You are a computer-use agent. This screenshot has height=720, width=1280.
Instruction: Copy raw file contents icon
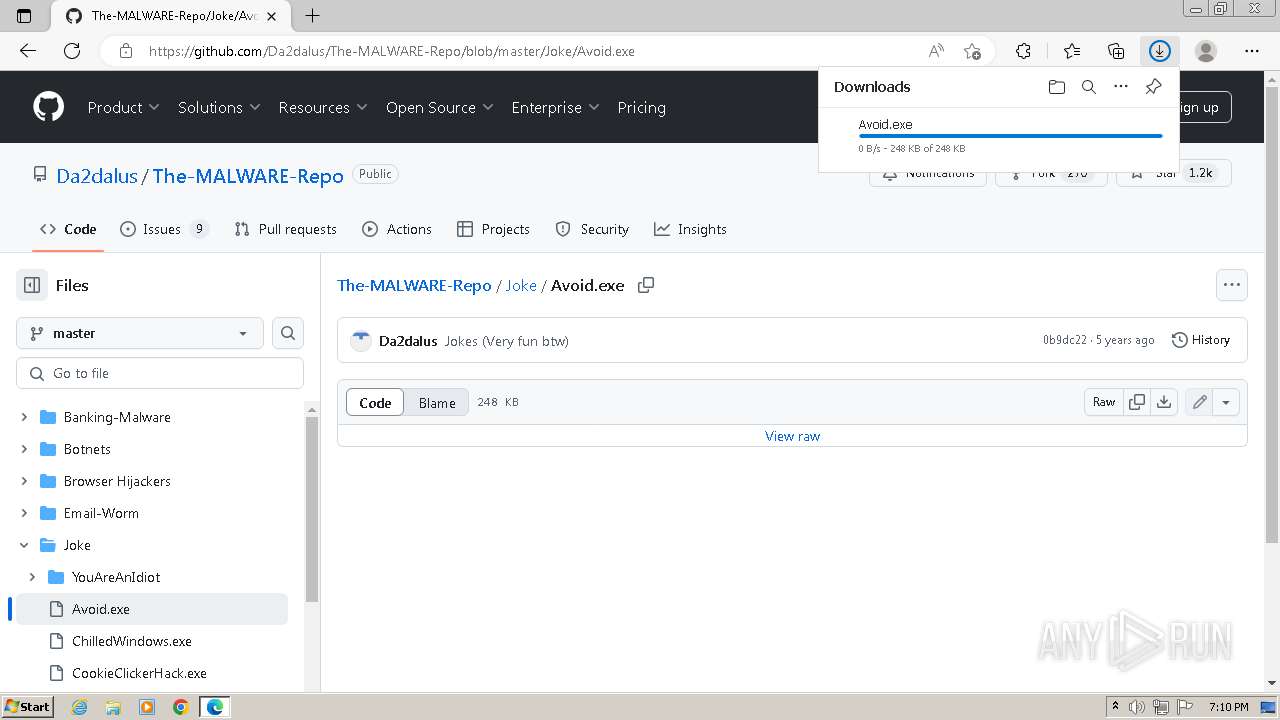(1137, 402)
